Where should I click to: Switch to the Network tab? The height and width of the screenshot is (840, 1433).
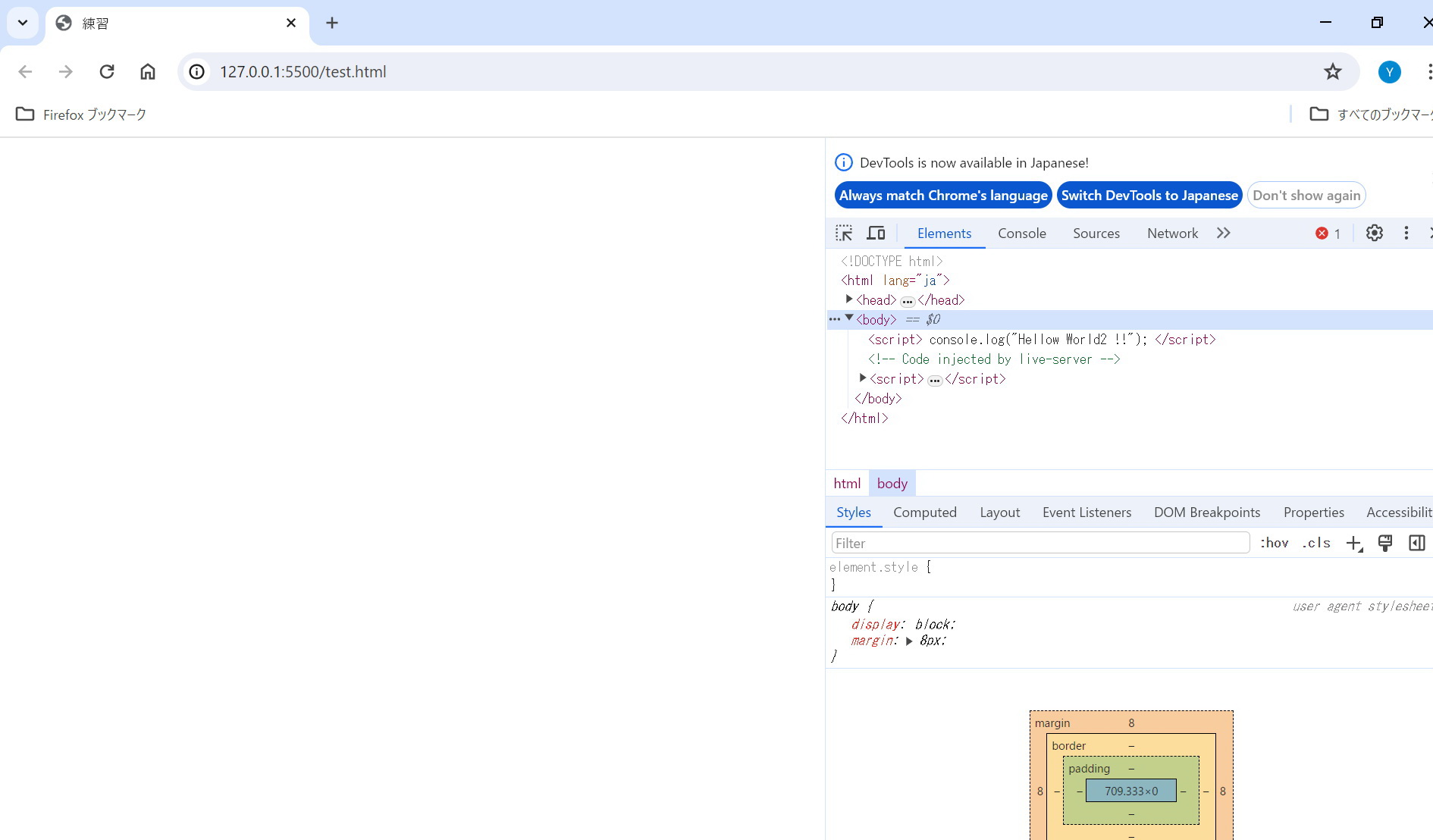1172,234
